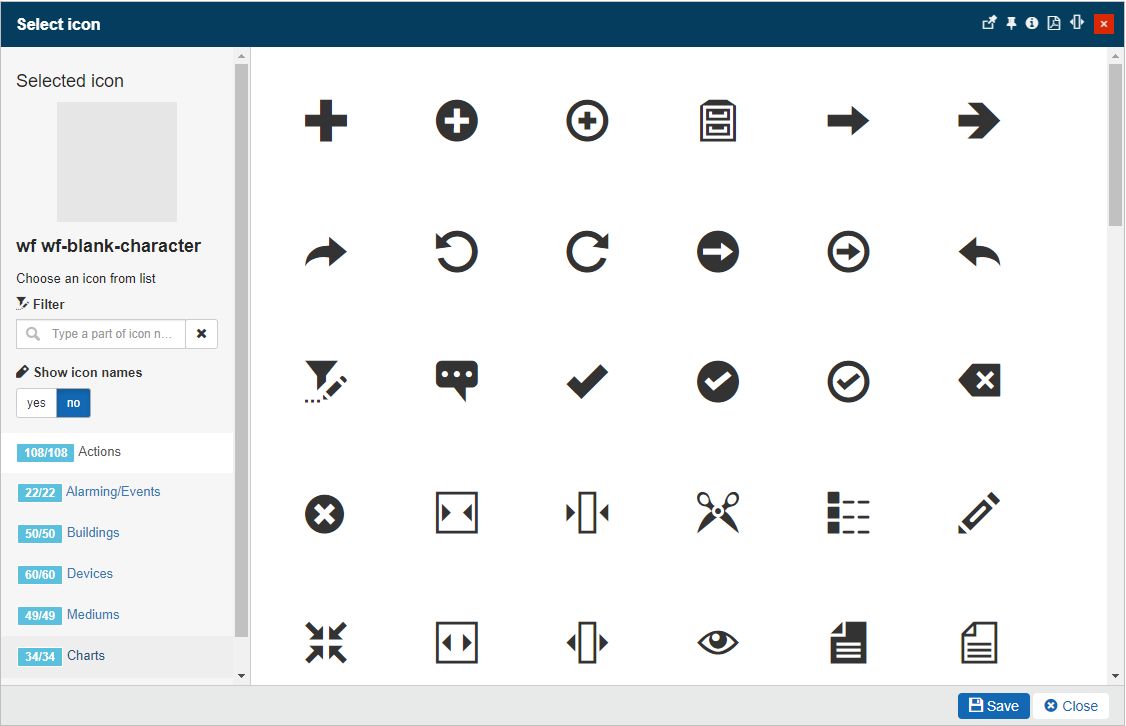
Task: Choose the scissors cut icon
Action: (x=717, y=512)
